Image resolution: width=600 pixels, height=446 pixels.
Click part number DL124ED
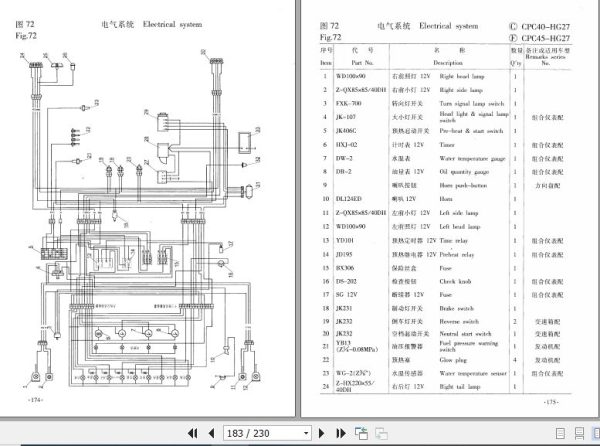pyautogui.click(x=348, y=199)
